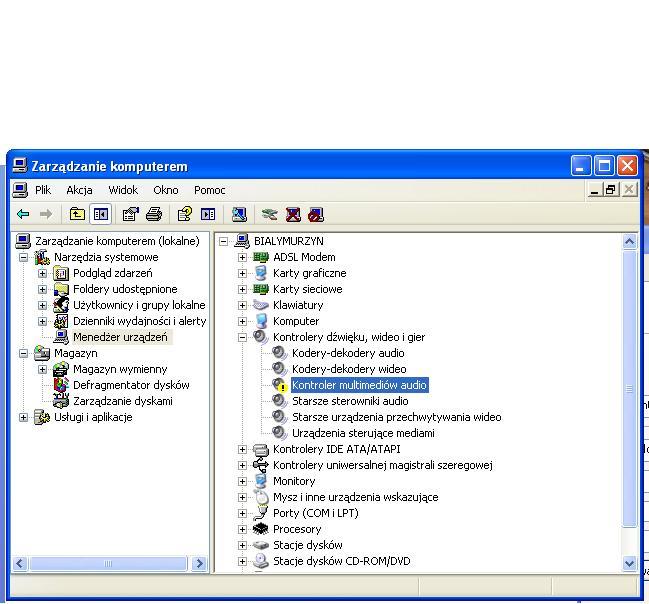The image size is (649, 604).
Task: Expand the Podgląd zdarzeń node
Action: click(42, 273)
